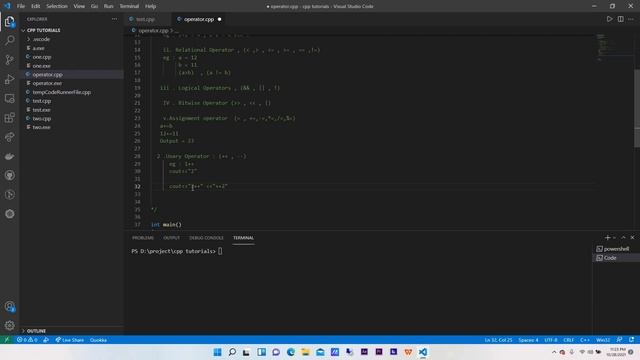This screenshot has height=360, width=640.
Task: Change end of line sequence CRLF
Action: [569, 340]
